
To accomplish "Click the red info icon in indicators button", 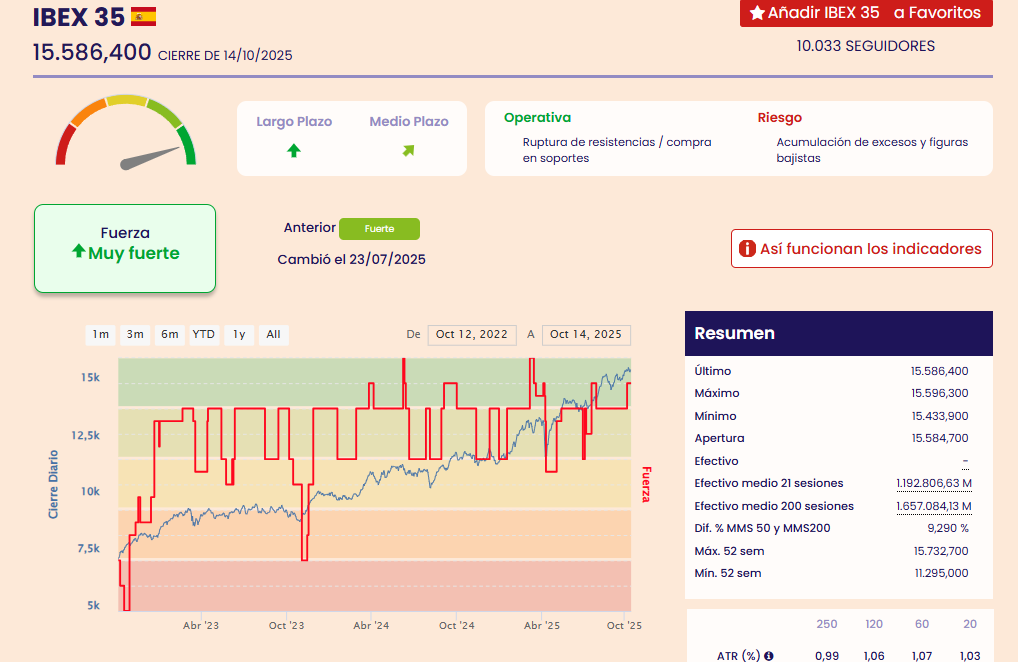I will coord(746,249).
